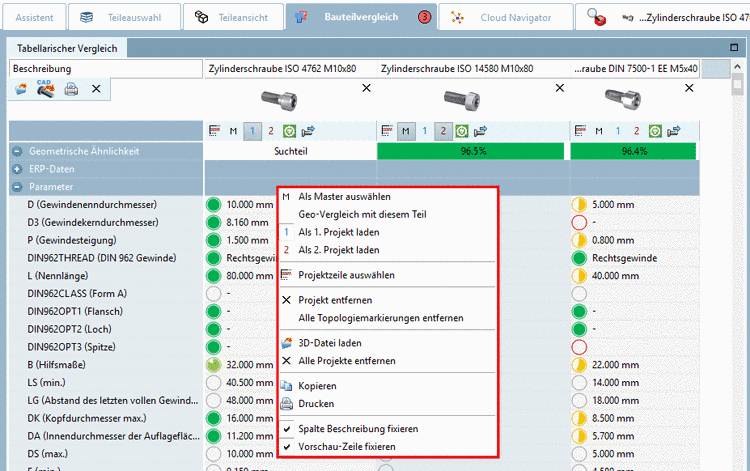Choose Als Master auswählen from context menu
The width and height of the screenshot is (750, 471).
387,197
